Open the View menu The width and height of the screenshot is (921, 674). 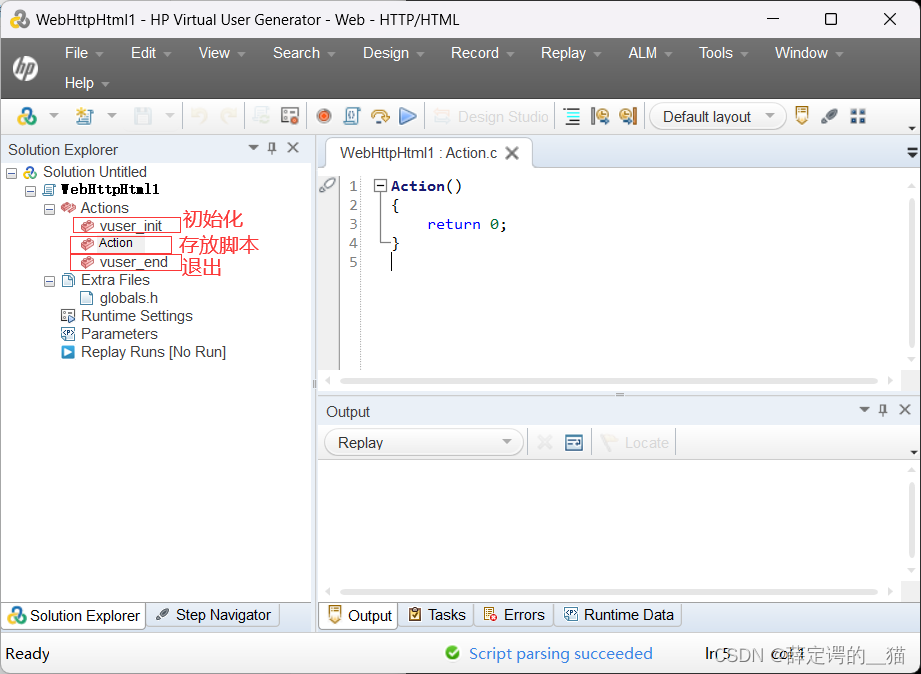coord(221,53)
